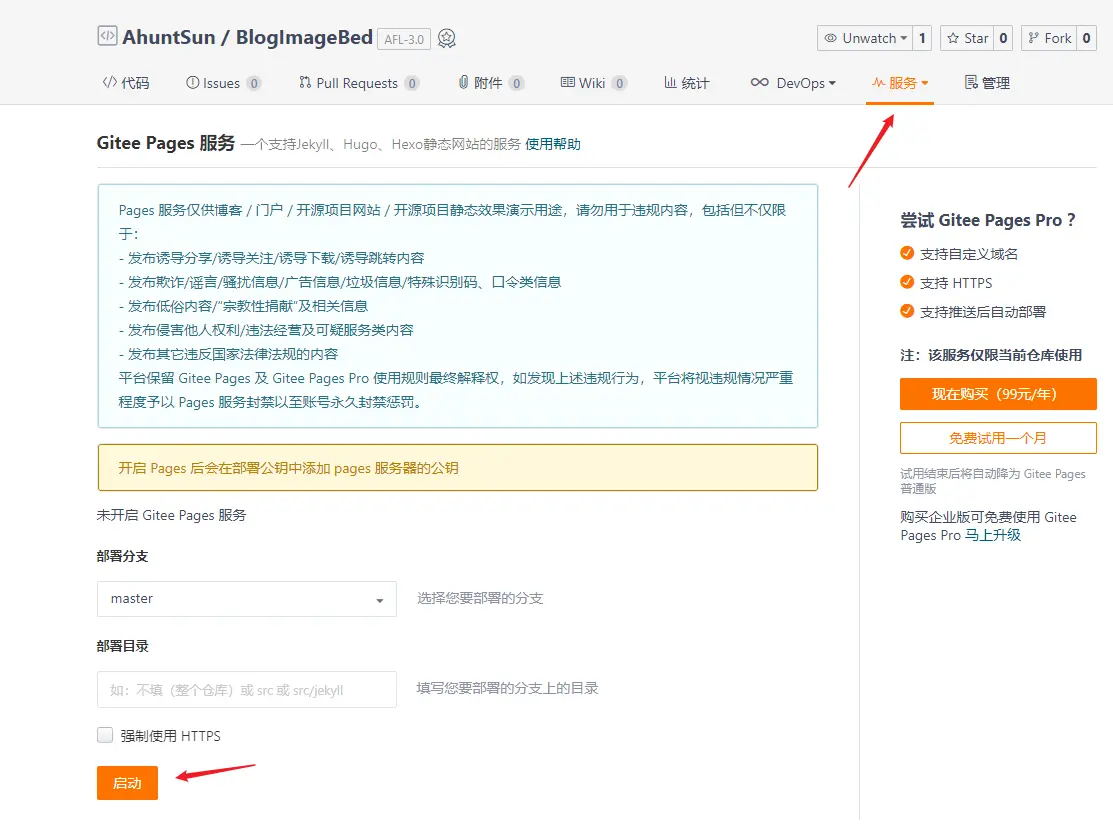This screenshot has height=828, width=1113.
Task: Click the 统计 chart icon
Action: (x=670, y=82)
